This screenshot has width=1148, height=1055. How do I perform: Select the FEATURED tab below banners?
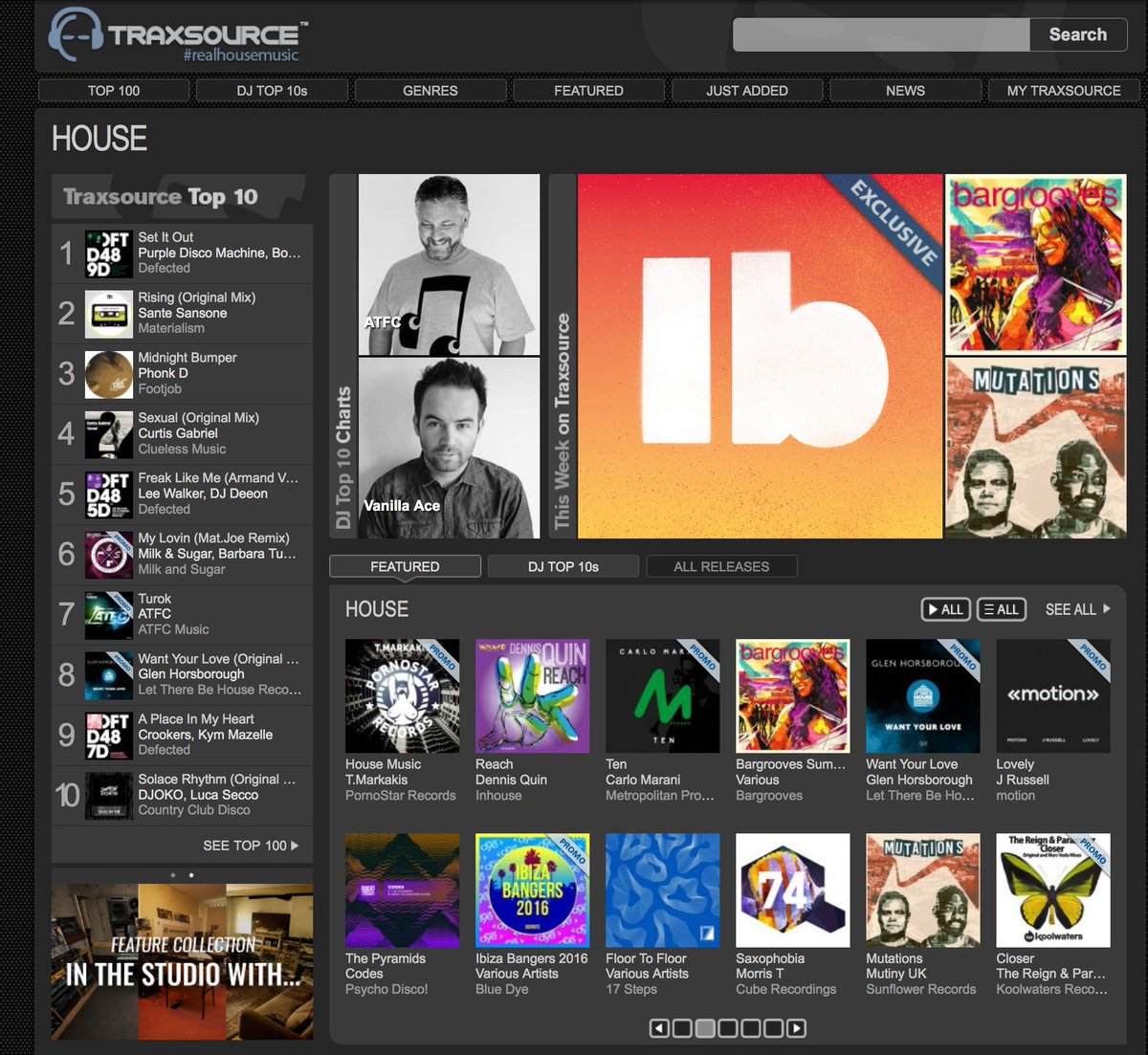click(x=405, y=566)
